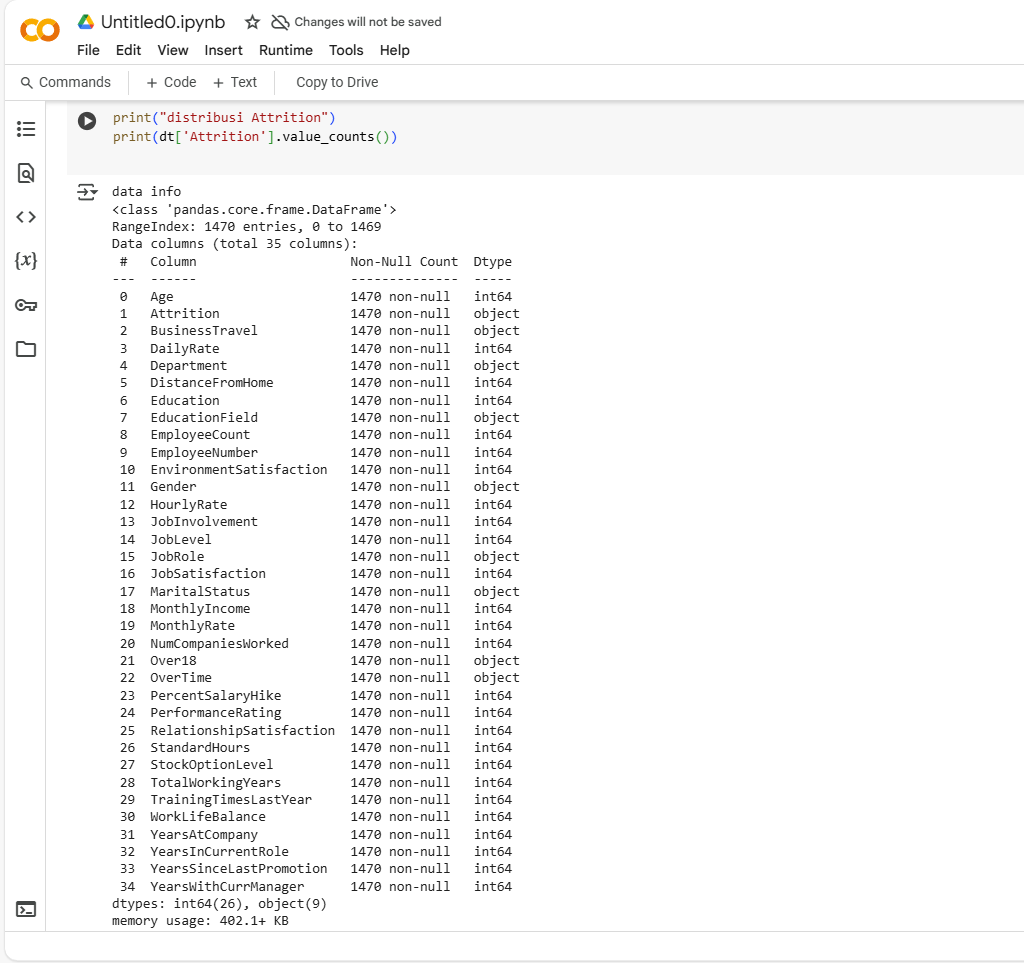Open the variable inspector
1024x963 pixels.
pyautogui.click(x=25, y=260)
